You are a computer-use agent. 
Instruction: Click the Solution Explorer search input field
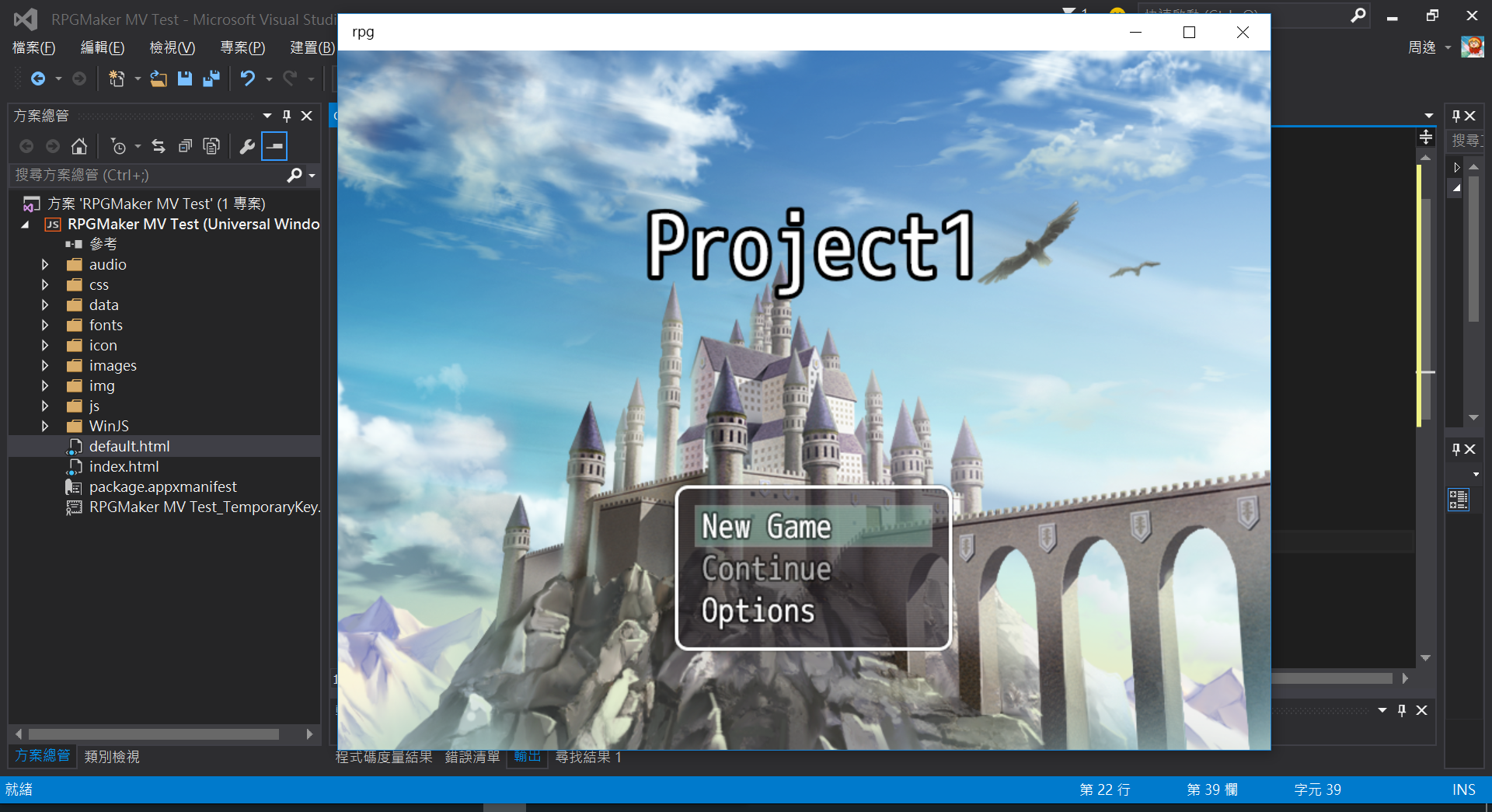(x=148, y=175)
